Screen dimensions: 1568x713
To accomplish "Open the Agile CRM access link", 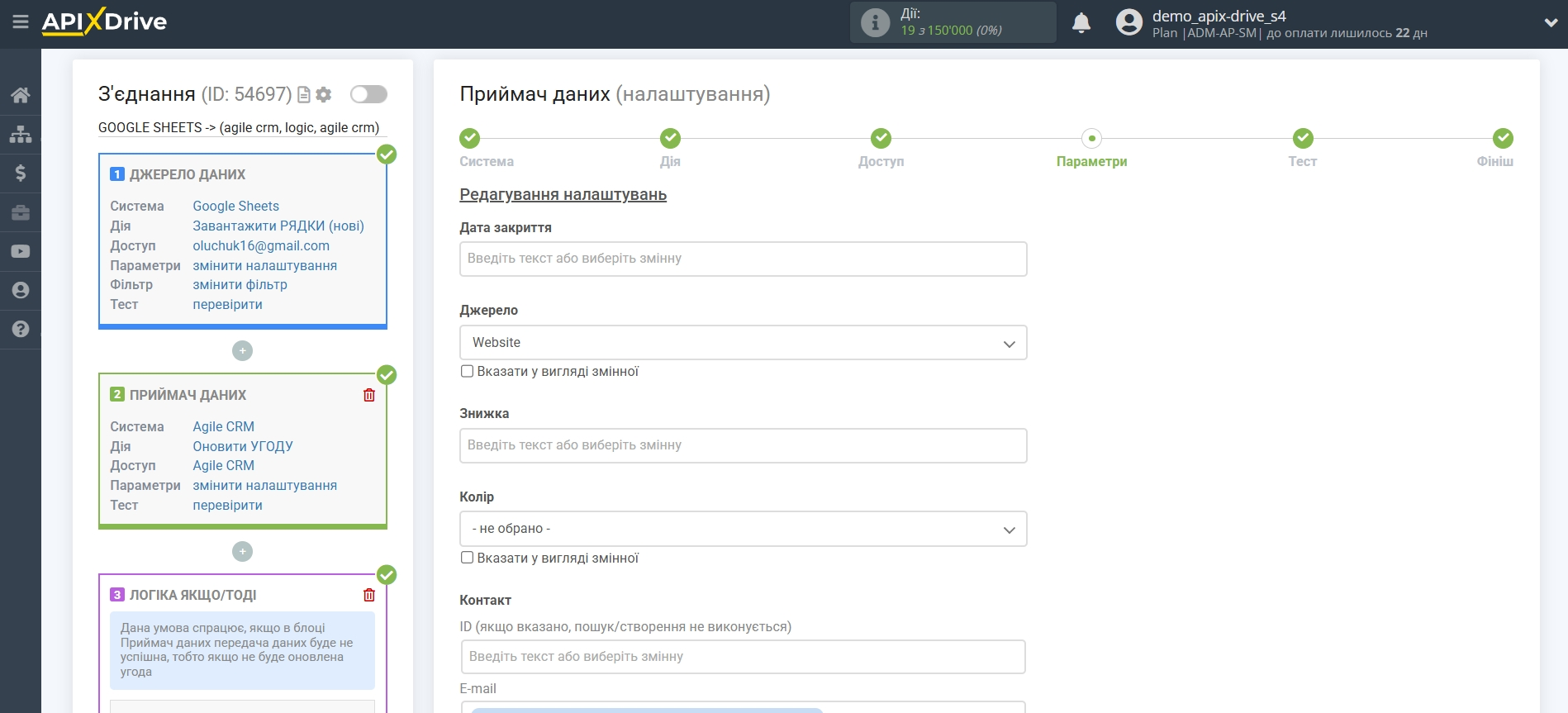I will click(224, 466).
